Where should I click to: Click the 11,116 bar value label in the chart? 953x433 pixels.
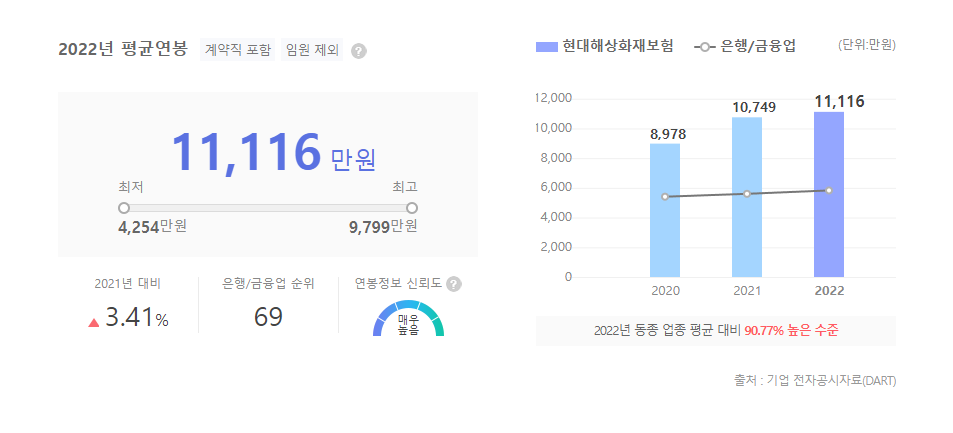(x=839, y=102)
